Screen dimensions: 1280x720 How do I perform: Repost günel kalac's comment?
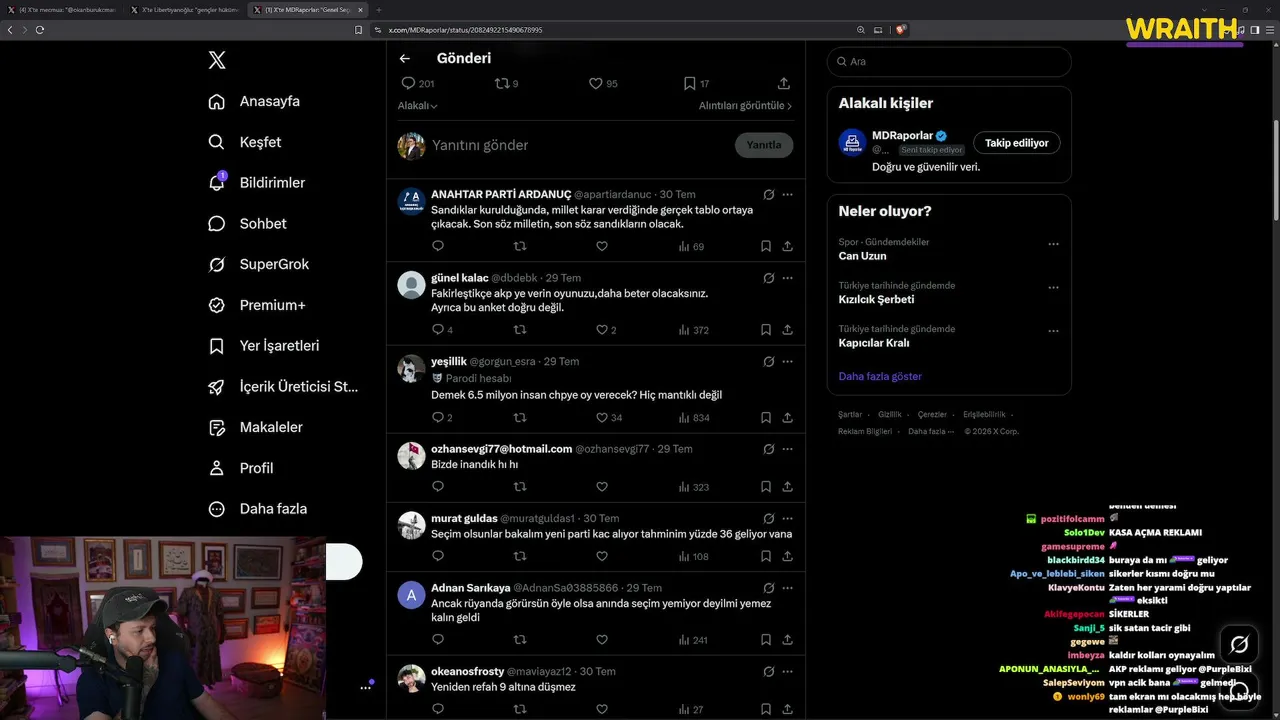520,330
